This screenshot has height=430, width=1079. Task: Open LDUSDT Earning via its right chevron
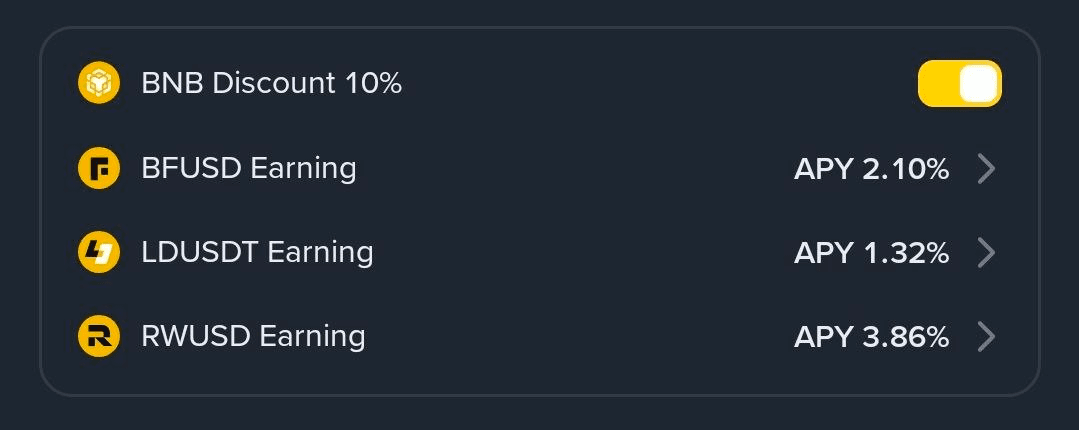pyautogui.click(x=986, y=253)
